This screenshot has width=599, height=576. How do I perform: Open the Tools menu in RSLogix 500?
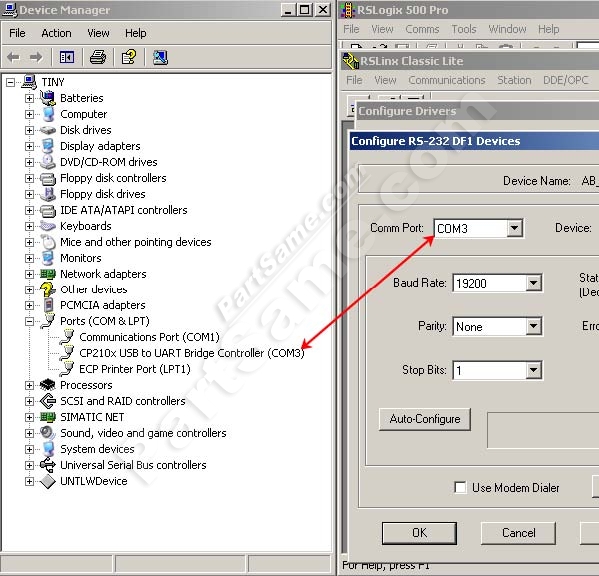(464, 29)
